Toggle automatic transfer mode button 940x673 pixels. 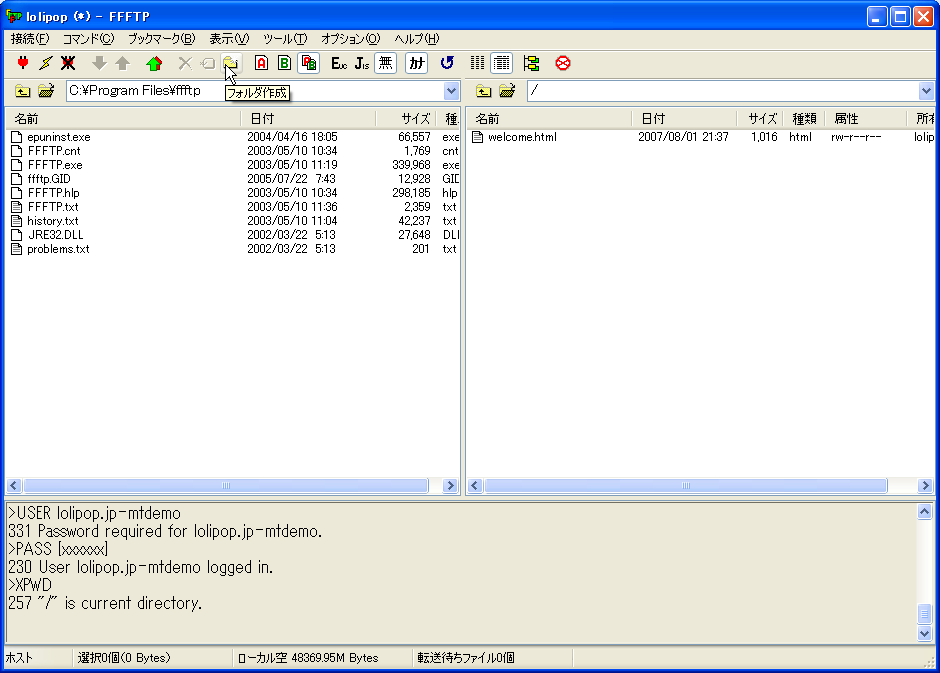[309, 63]
